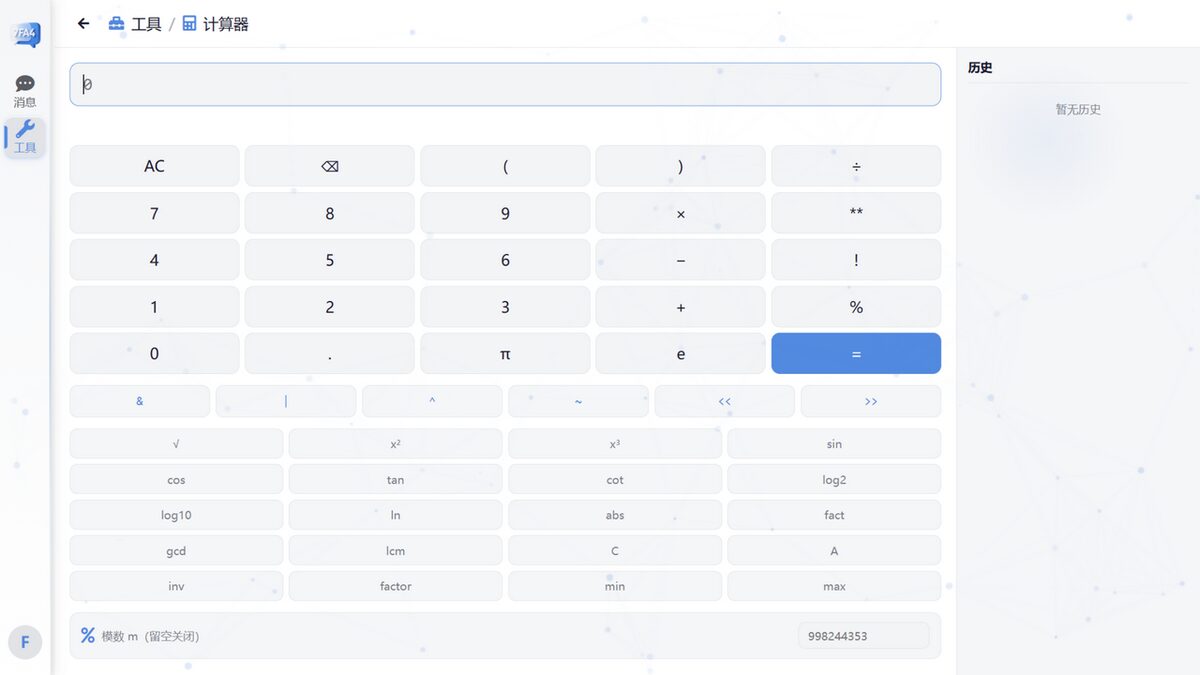Screen dimensions: 1200x675
Task: Insert the π constant
Action: pos(505,353)
